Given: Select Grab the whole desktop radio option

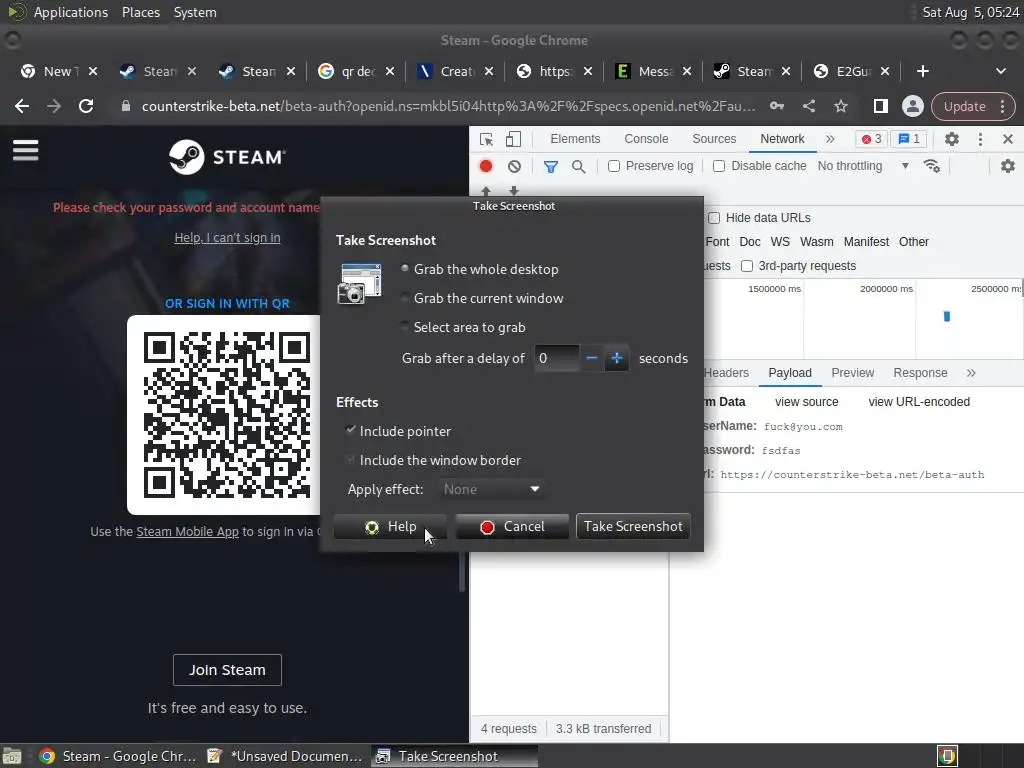Looking at the screenshot, I should 479,269.
